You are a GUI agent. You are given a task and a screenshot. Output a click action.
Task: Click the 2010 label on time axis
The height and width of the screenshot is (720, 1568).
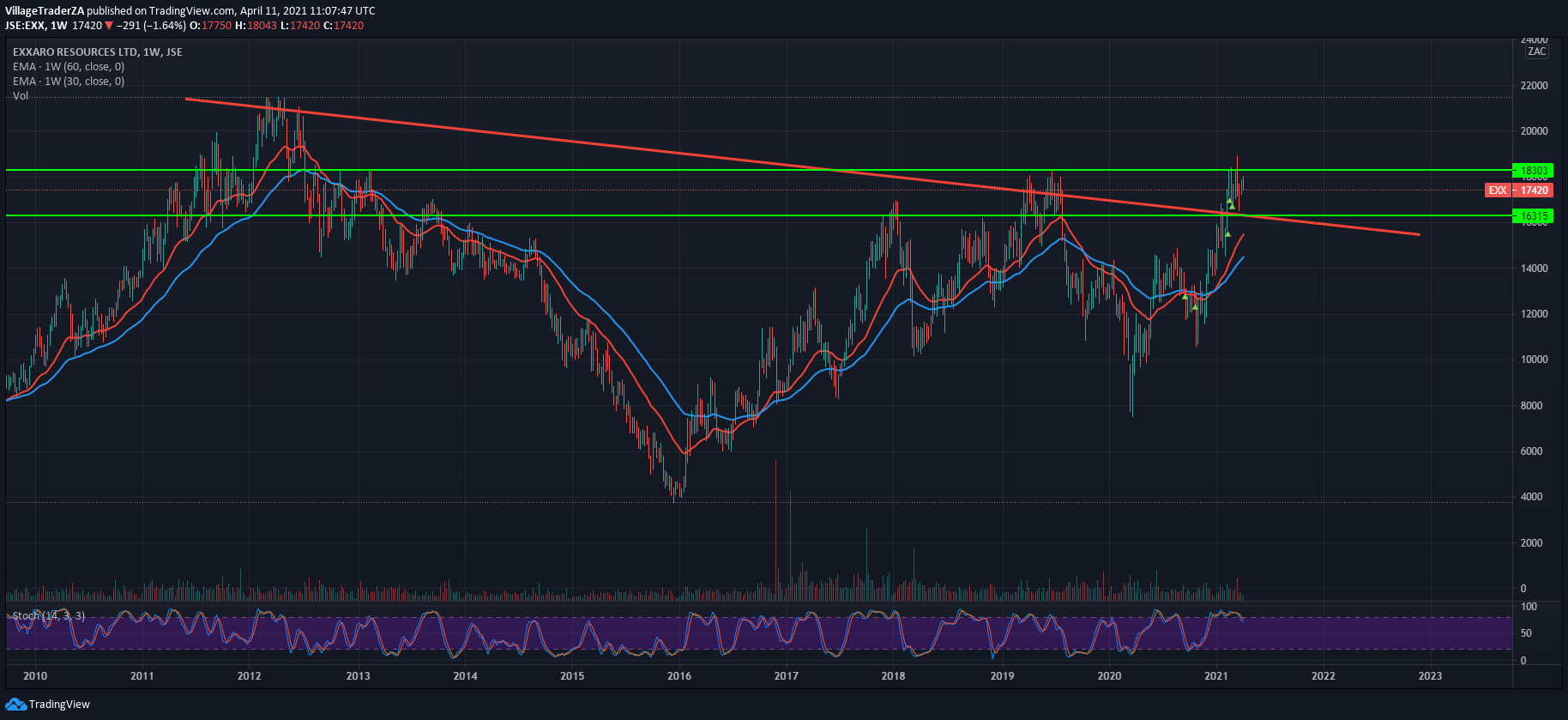coord(35,676)
